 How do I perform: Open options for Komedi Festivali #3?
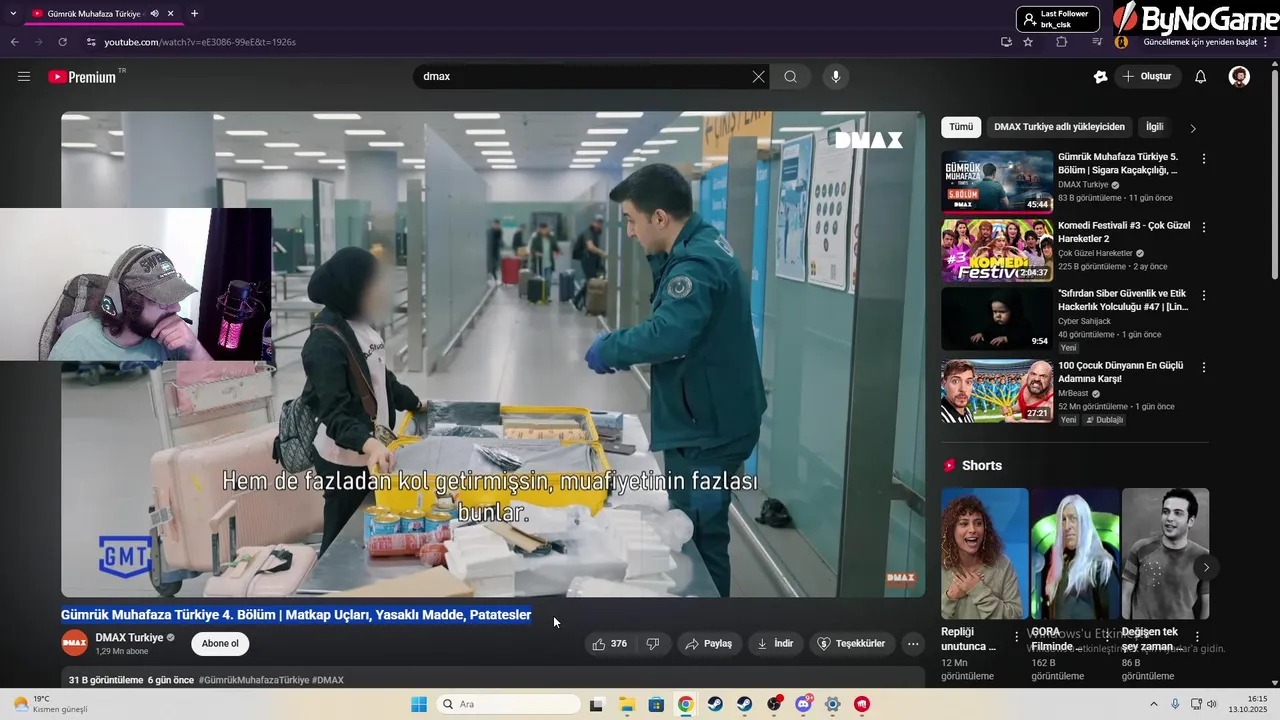click(1204, 228)
